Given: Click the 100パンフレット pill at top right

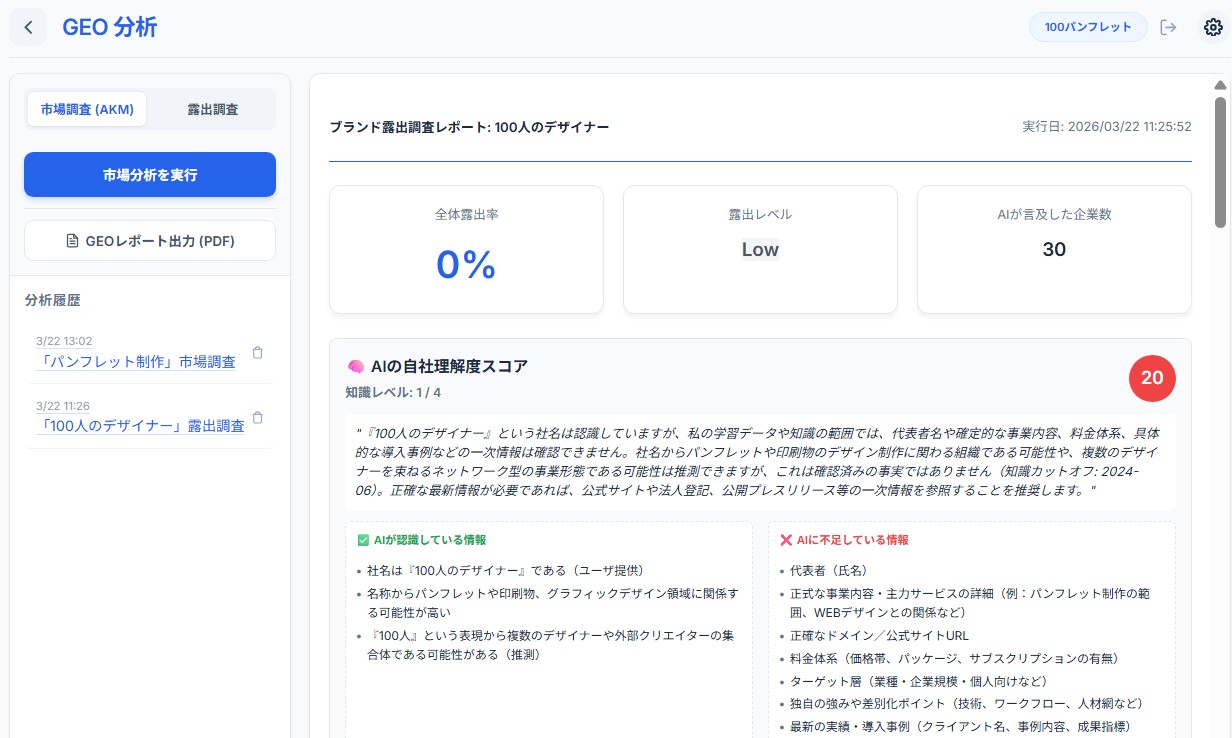Looking at the screenshot, I should (1088, 27).
